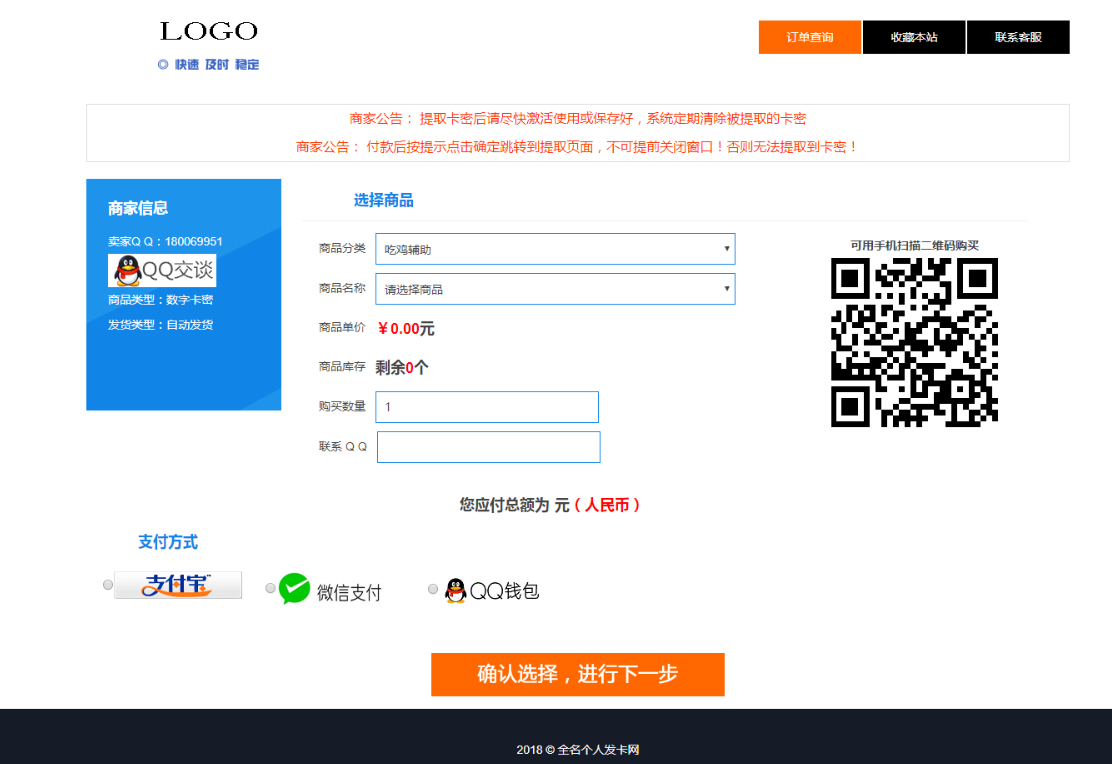Select the QQ钱包 radio button
Image resolution: width=1112 pixels, height=764 pixels.
[433, 589]
